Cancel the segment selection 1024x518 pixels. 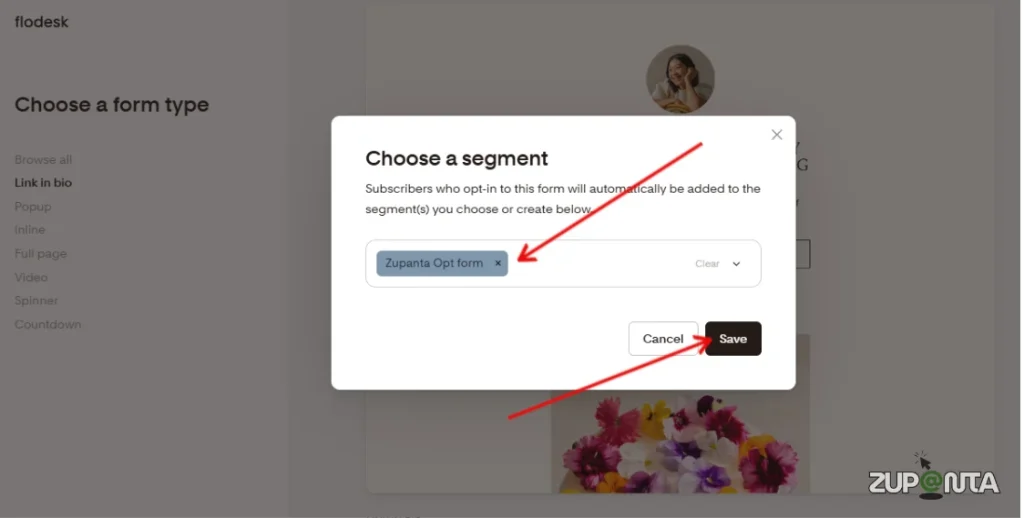[x=663, y=338]
